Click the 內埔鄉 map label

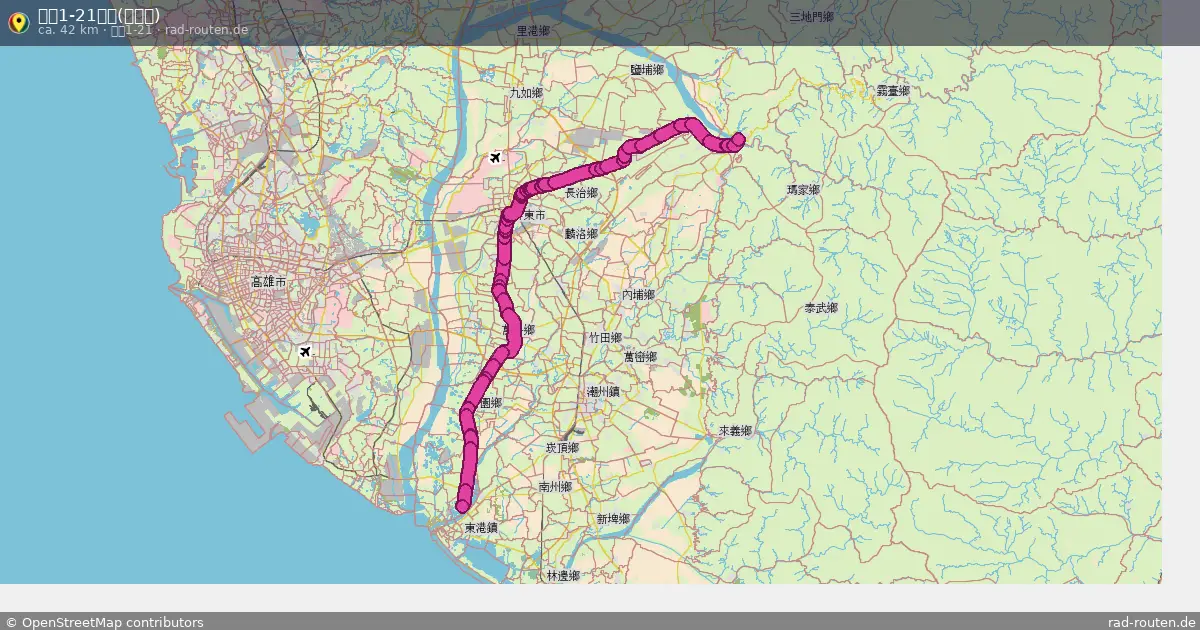pyautogui.click(x=638, y=295)
